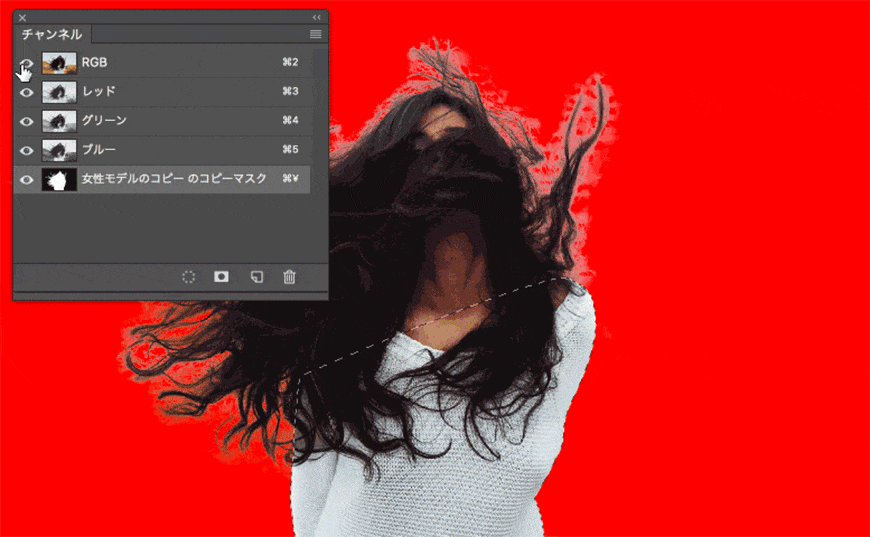Close the Channels panel
The image size is (870, 537).
point(22,18)
